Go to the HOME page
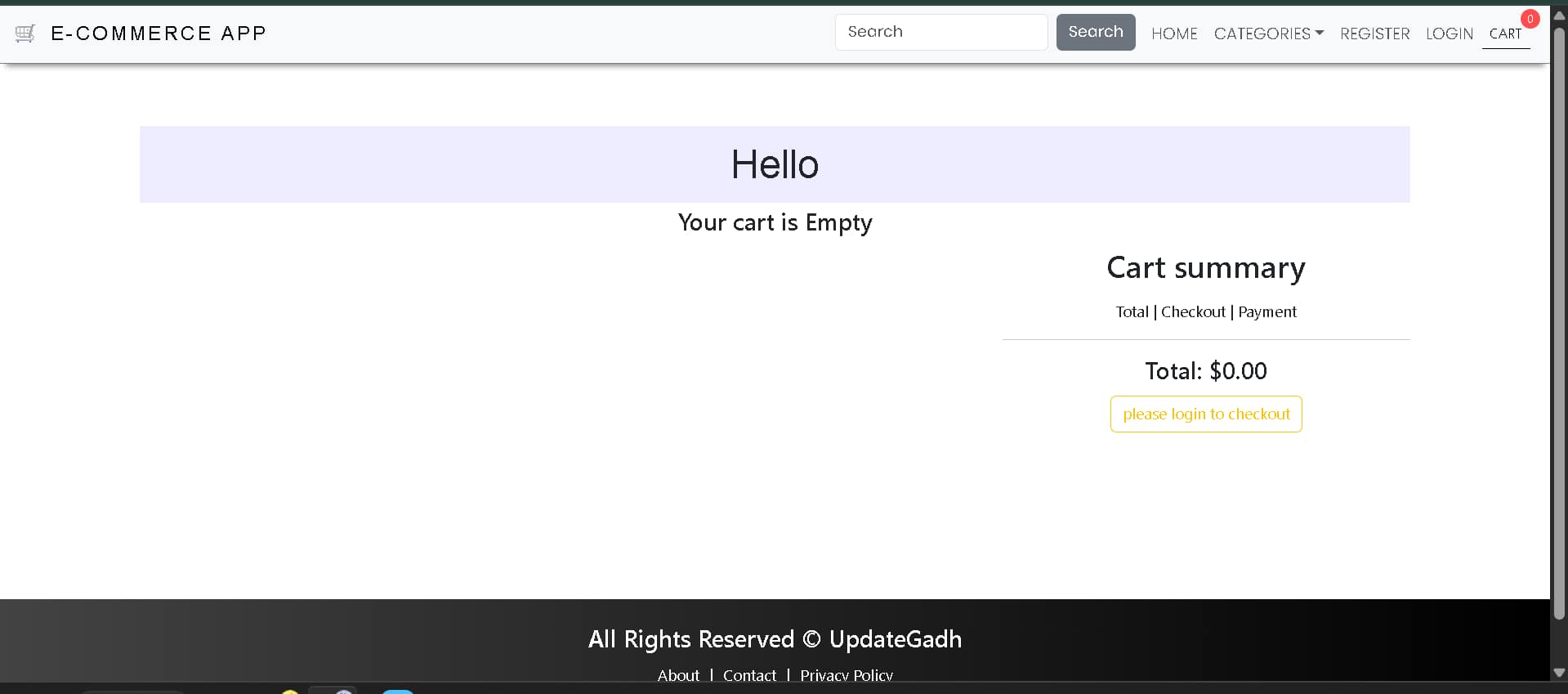This screenshot has width=1568, height=694. pos(1174,34)
